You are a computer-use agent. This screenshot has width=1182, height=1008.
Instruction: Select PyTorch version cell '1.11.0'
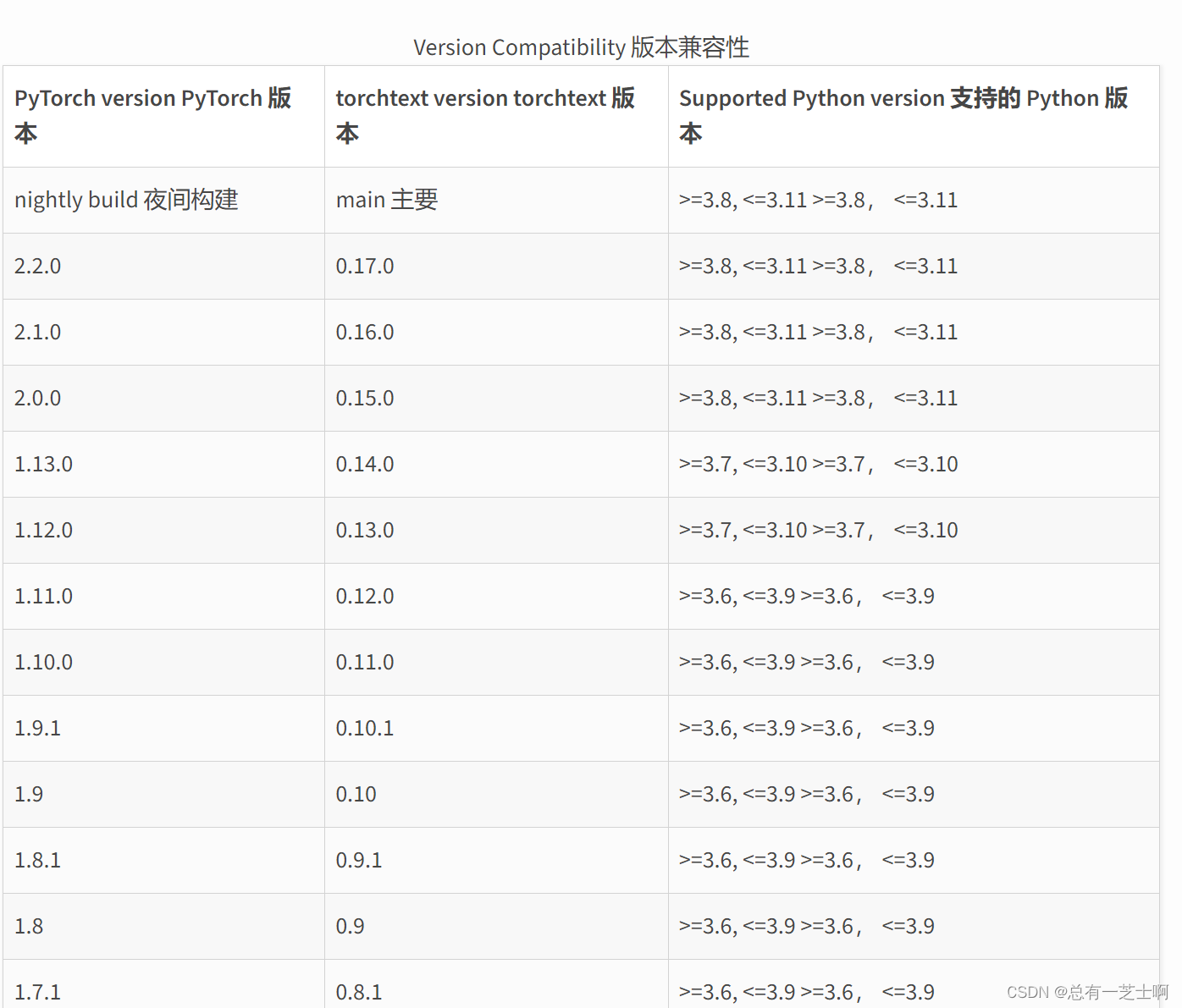[164, 597]
